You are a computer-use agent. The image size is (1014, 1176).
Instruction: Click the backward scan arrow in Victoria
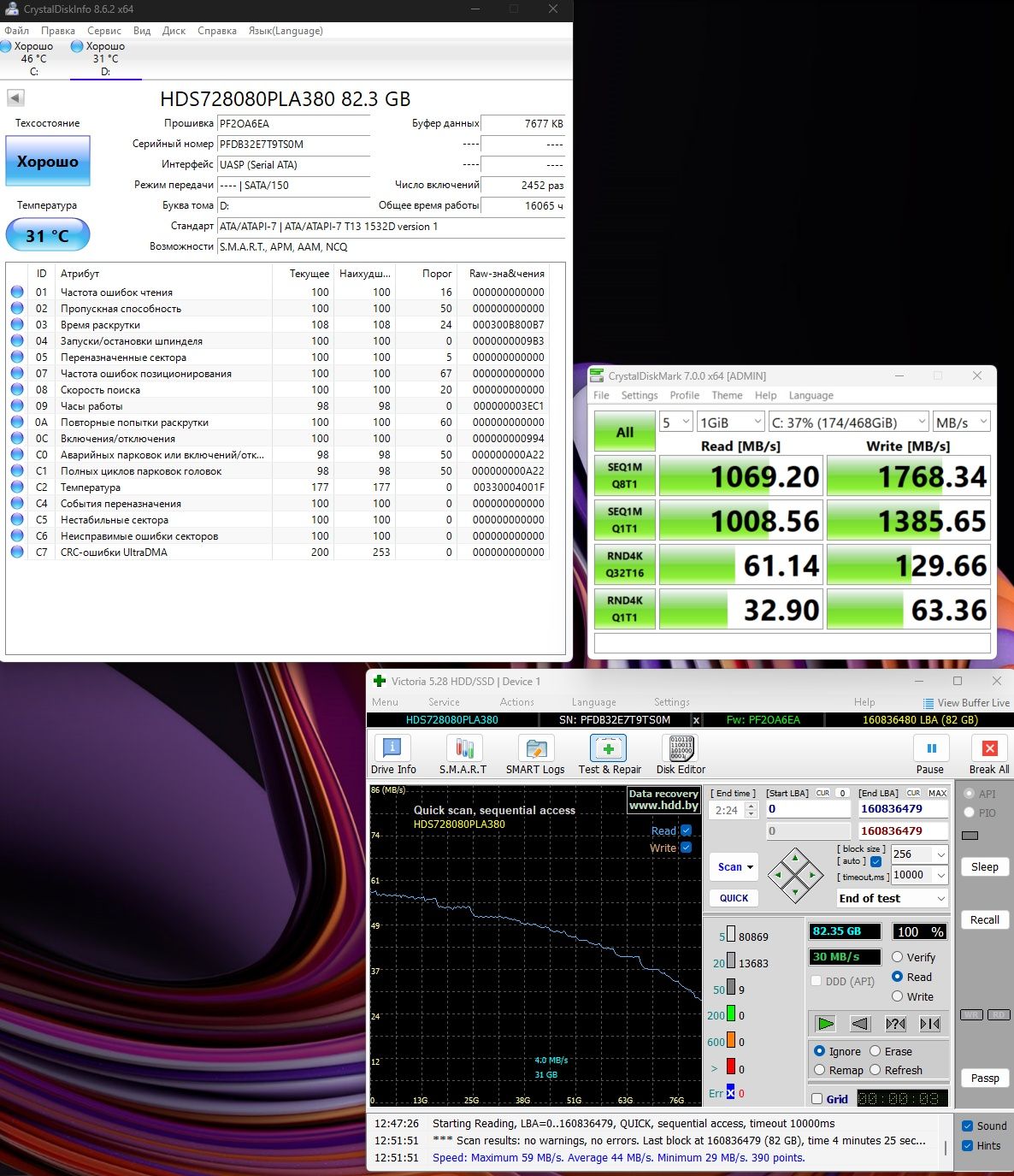(x=860, y=1024)
